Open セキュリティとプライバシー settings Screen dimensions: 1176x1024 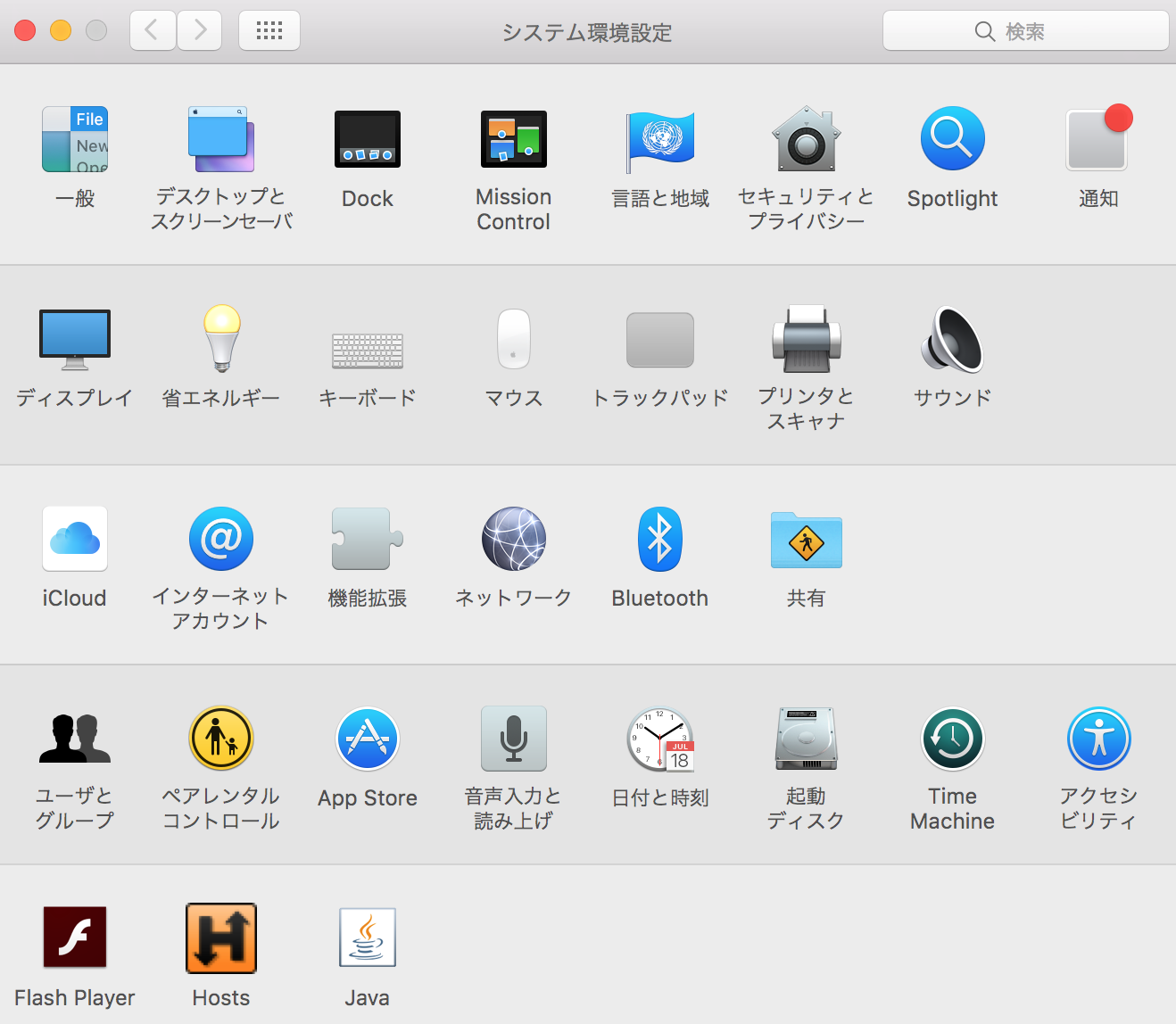tap(807, 139)
